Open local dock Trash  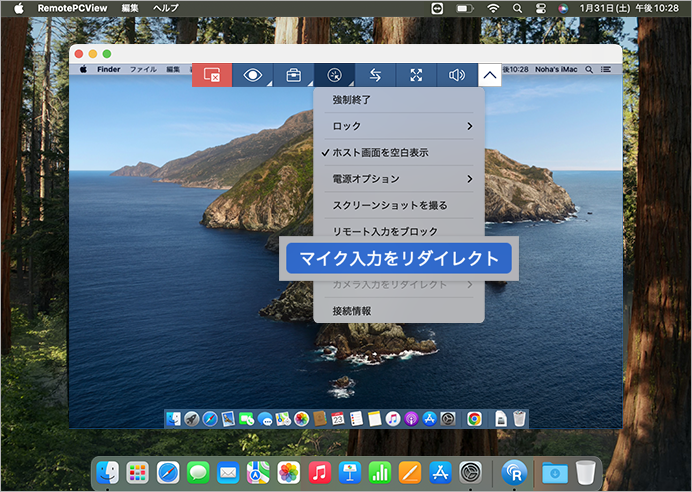[586, 473]
